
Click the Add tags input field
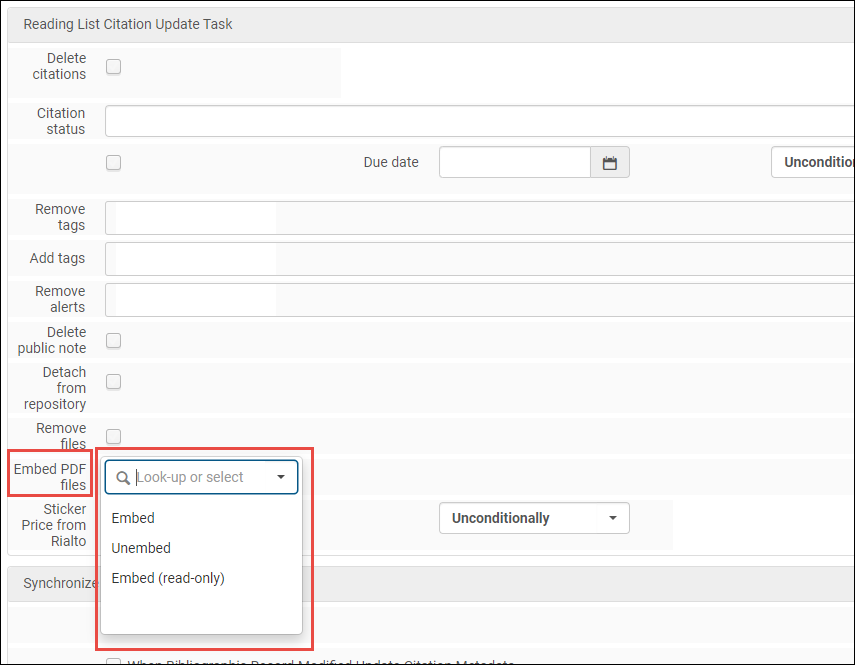[480, 258]
